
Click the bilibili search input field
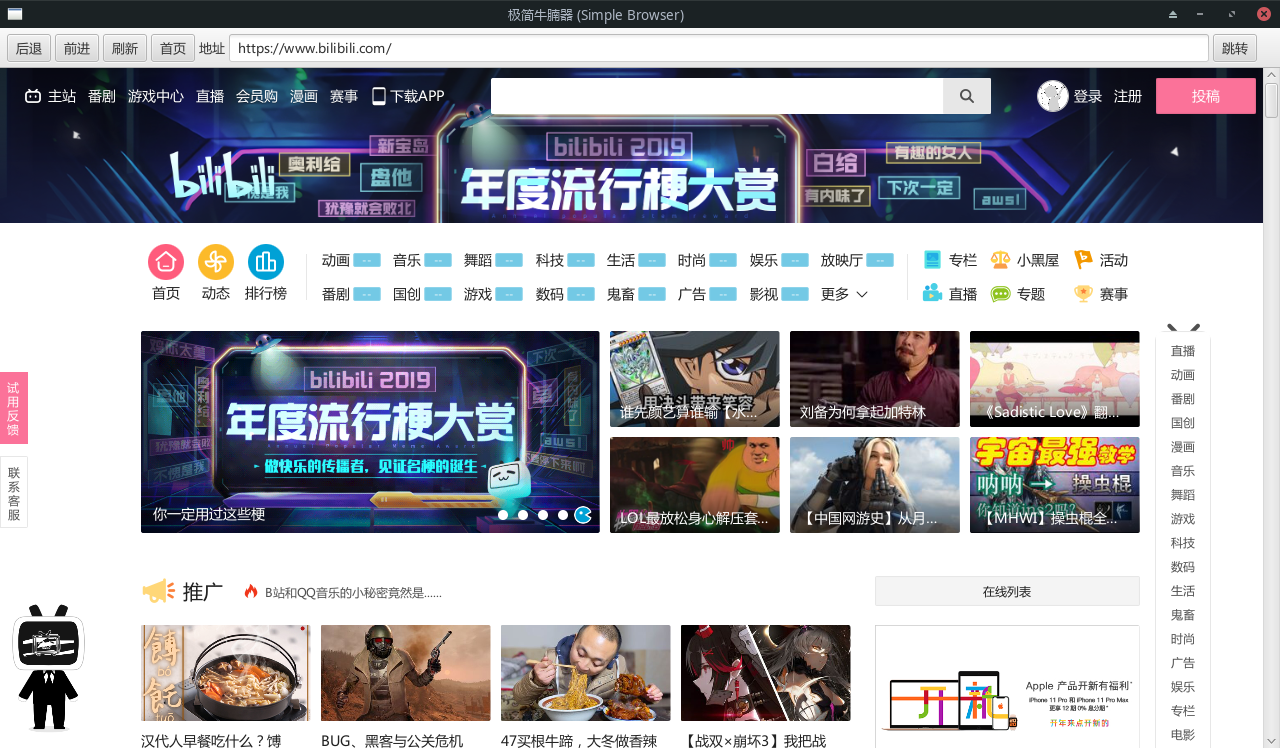(x=716, y=96)
